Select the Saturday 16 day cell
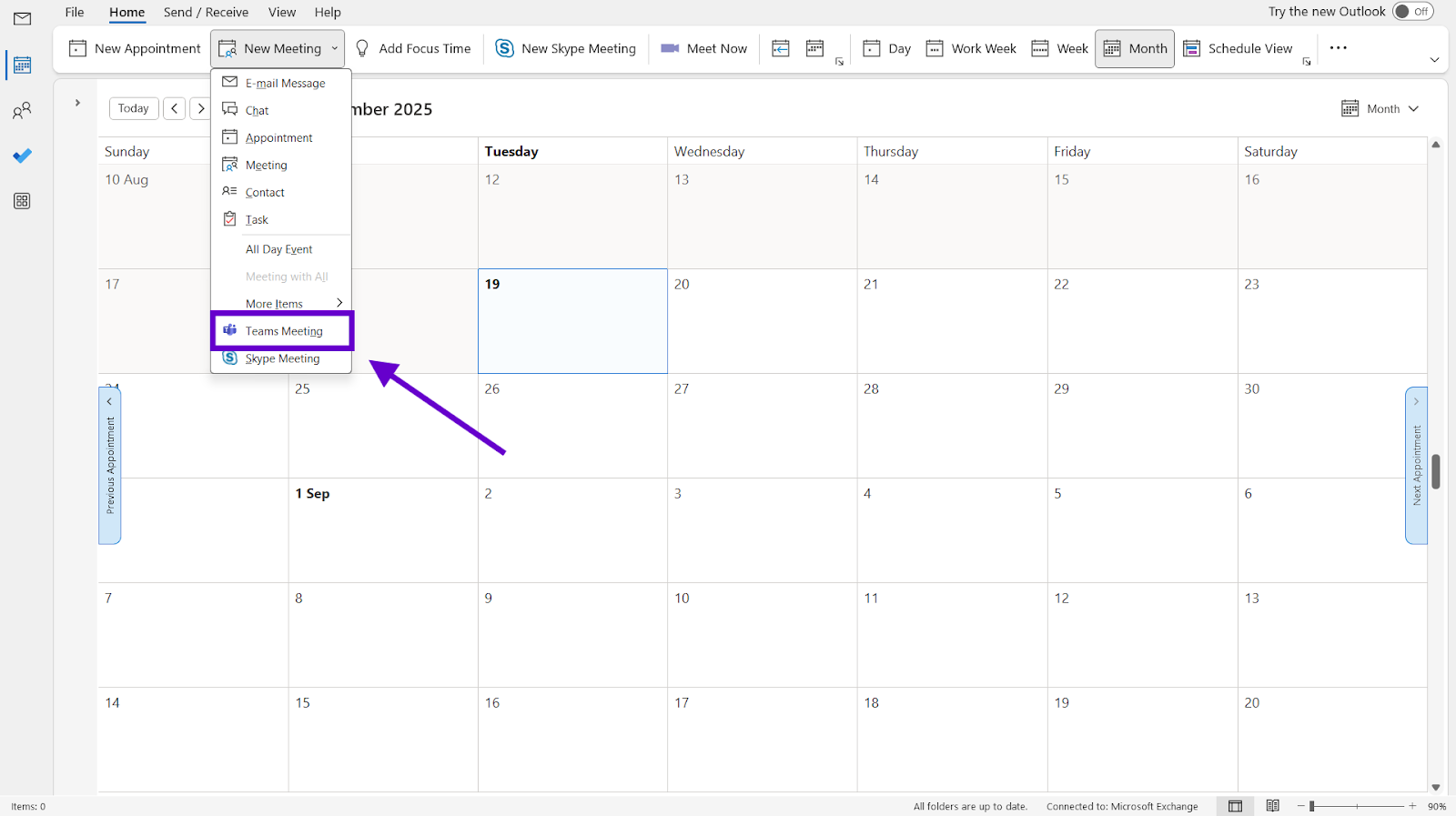This screenshot has height=816, width=1456. click(x=1332, y=217)
